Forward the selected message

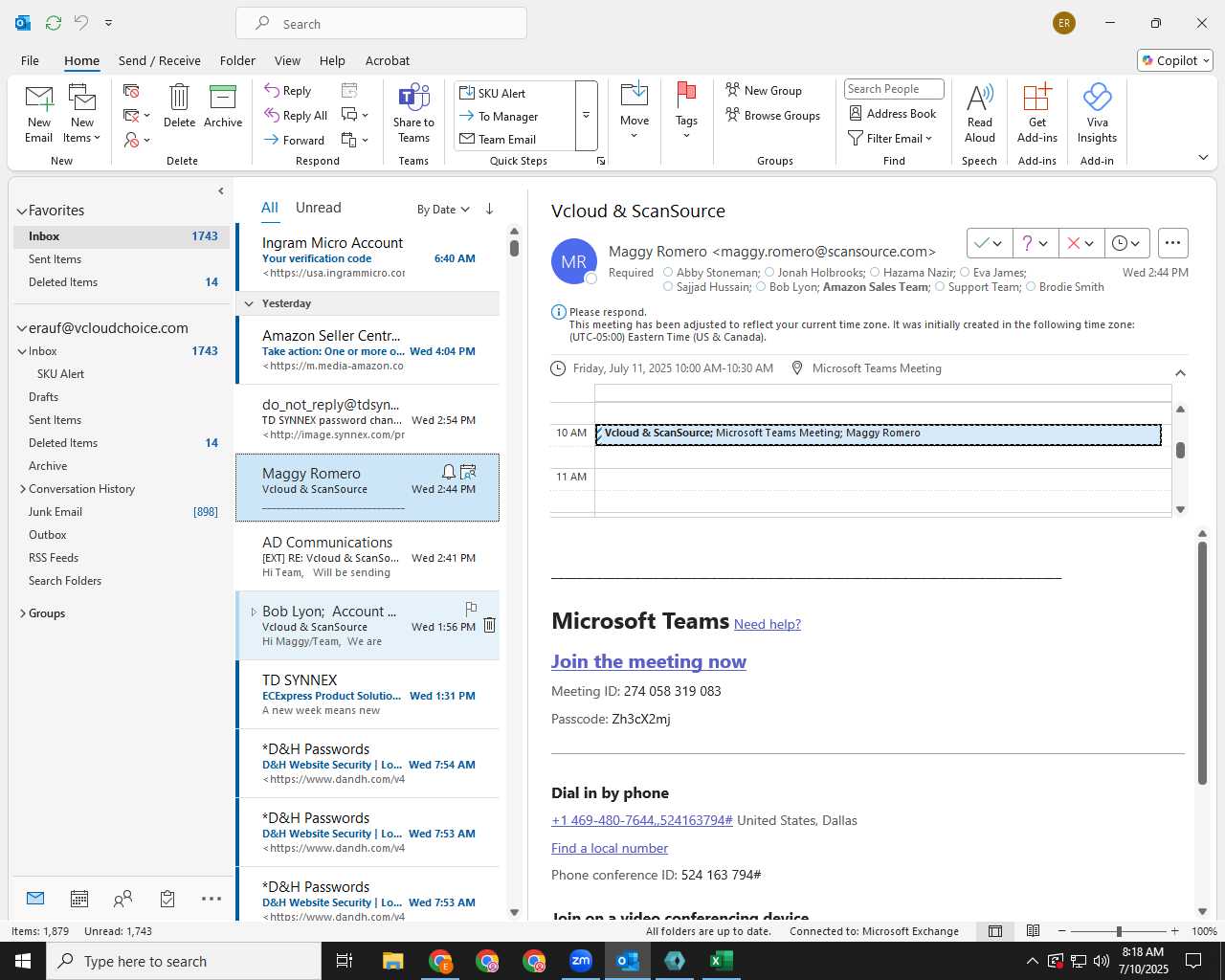point(295,140)
